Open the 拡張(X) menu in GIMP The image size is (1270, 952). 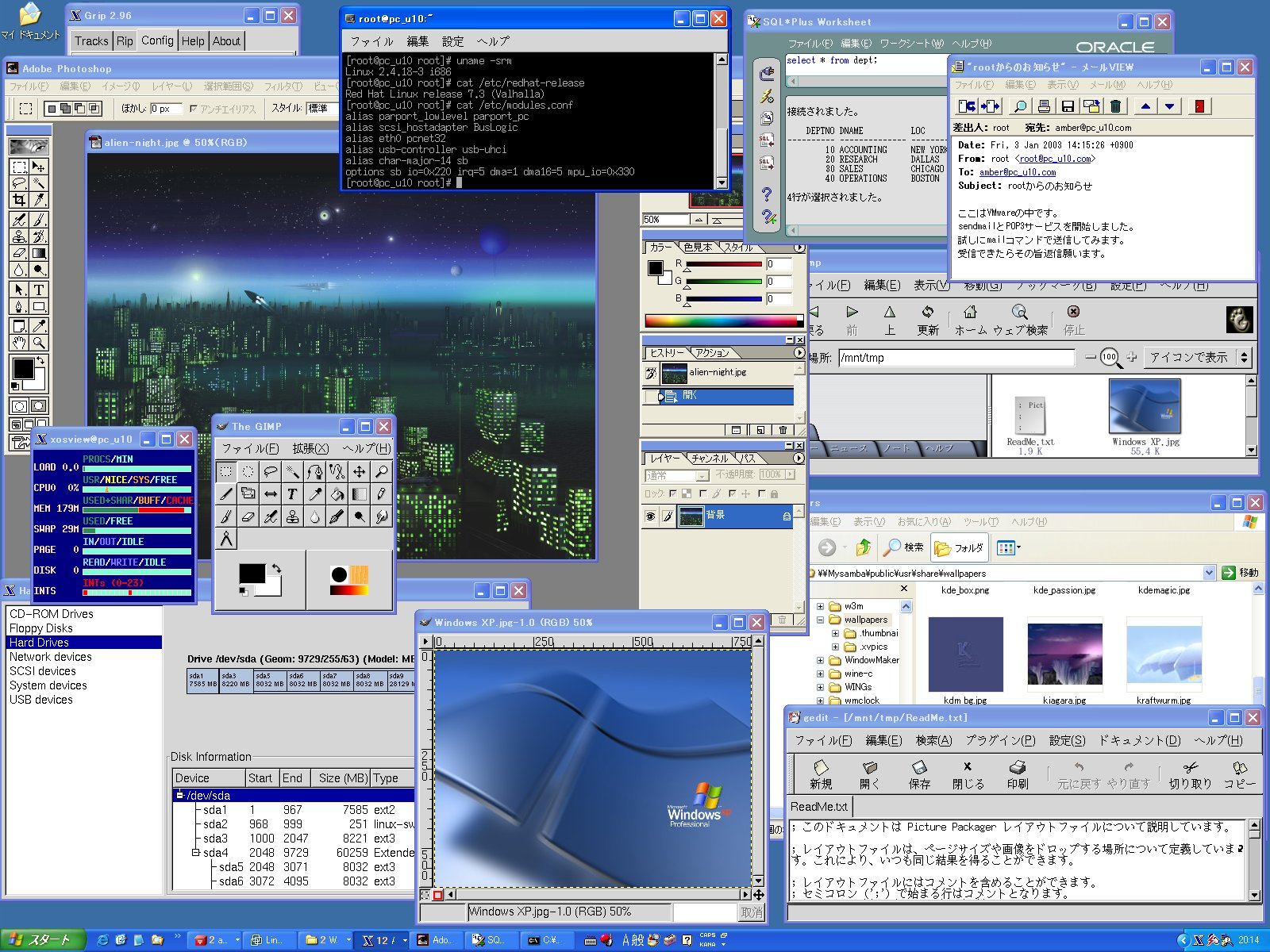click(x=310, y=449)
